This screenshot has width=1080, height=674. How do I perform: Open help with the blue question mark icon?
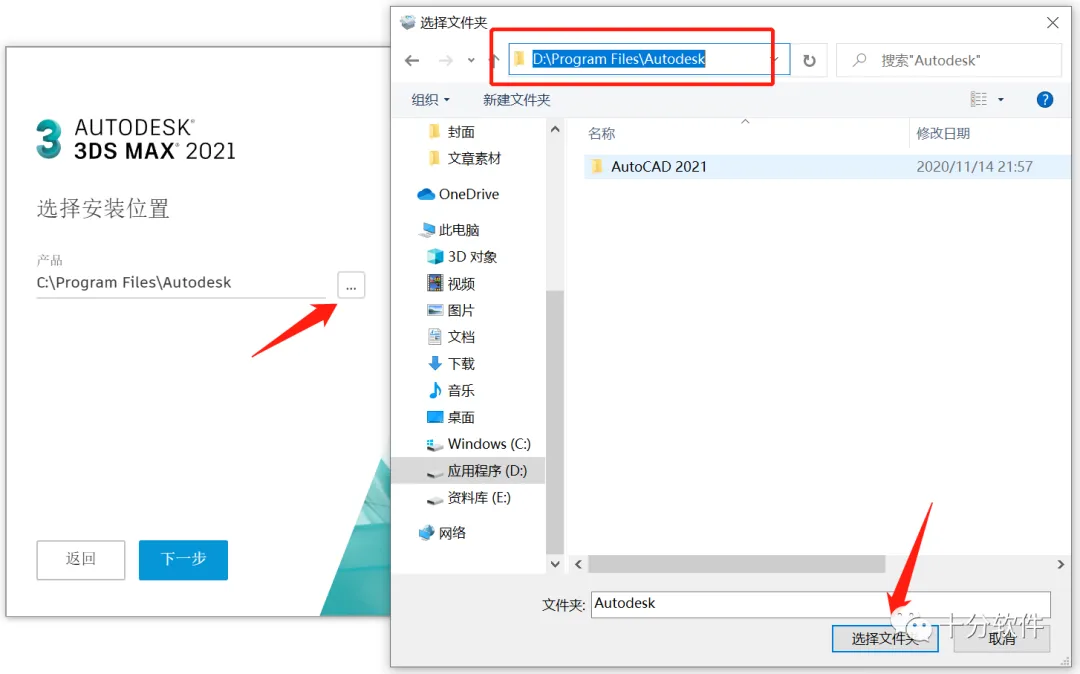[x=1044, y=100]
